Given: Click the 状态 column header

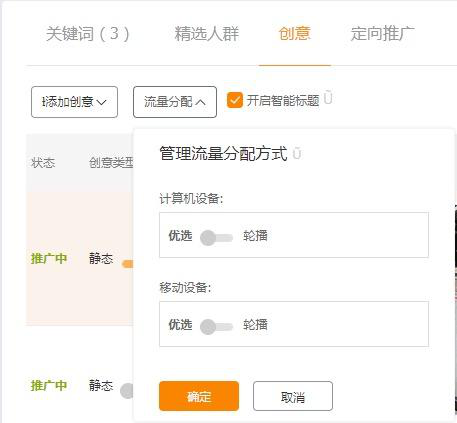Looking at the screenshot, I should coord(43,163).
